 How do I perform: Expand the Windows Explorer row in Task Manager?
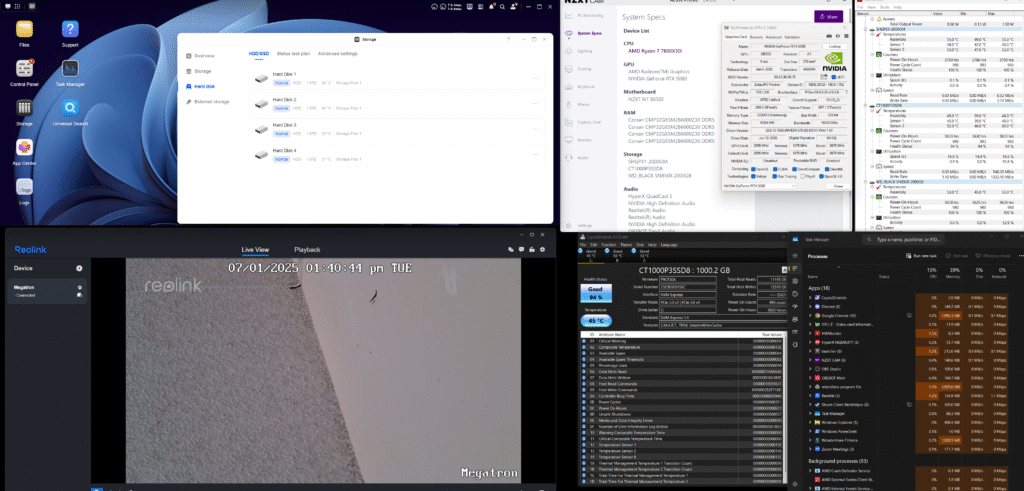click(810, 422)
